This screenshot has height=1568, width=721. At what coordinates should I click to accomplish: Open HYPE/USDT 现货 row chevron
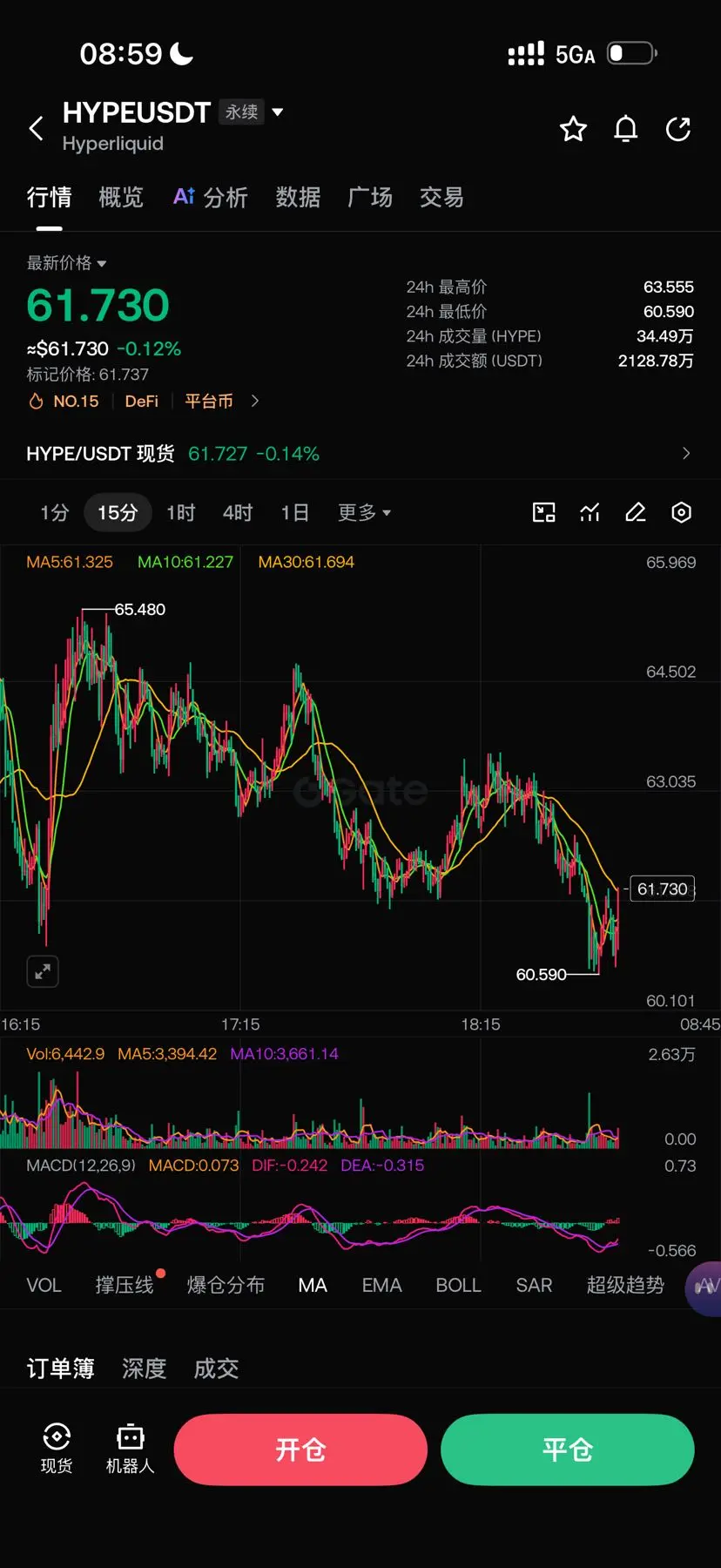click(x=686, y=453)
